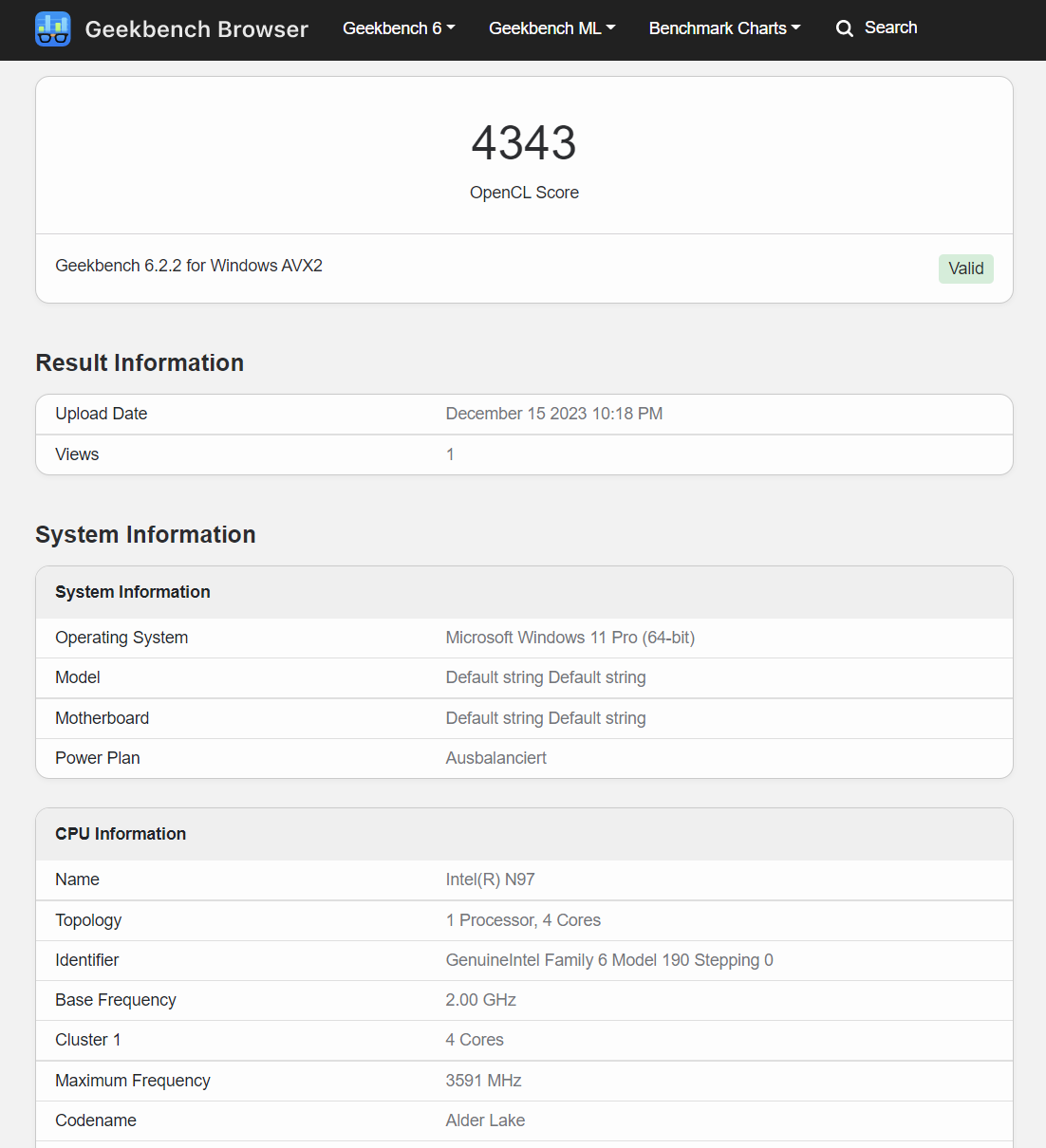Select Microsoft Windows 11 Pro (64-bit) value

click(x=570, y=638)
